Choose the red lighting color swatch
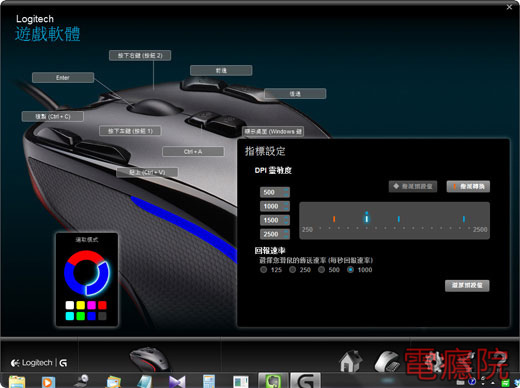The image size is (520, 388). tap(102, 305)
